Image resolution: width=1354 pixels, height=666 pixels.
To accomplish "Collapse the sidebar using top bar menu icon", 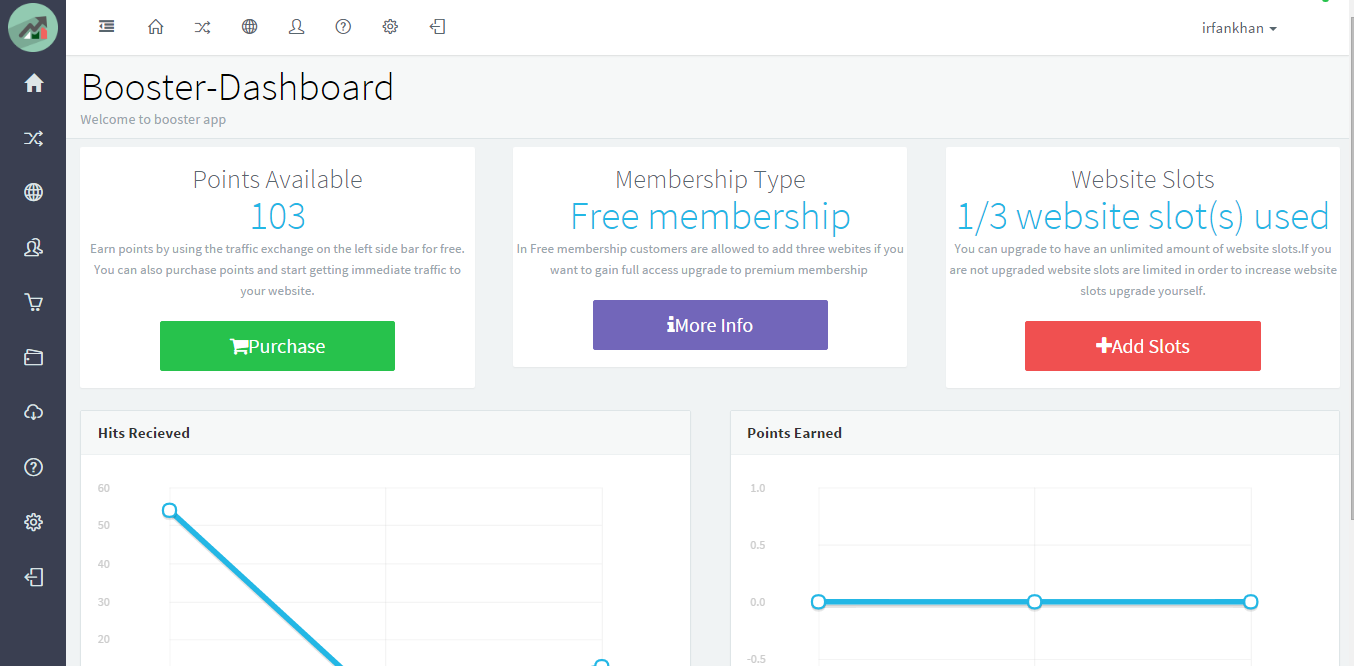I will pos(107,27).
